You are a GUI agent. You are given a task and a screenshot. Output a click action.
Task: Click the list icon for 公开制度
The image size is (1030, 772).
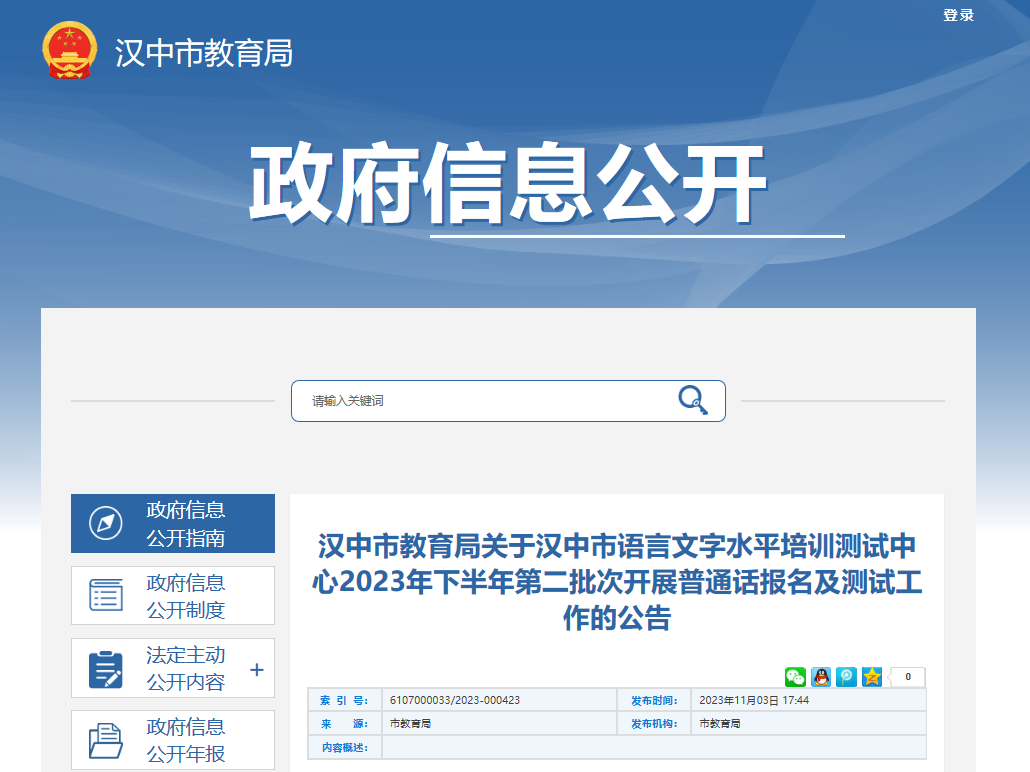point(106,595)
